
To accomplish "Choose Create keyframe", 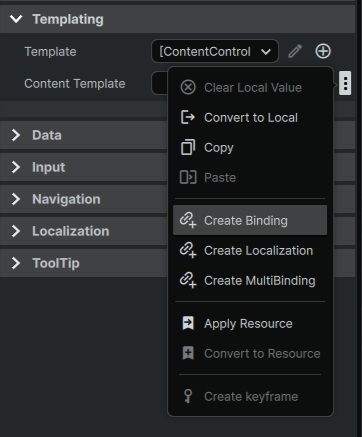I will coord(250,396).
